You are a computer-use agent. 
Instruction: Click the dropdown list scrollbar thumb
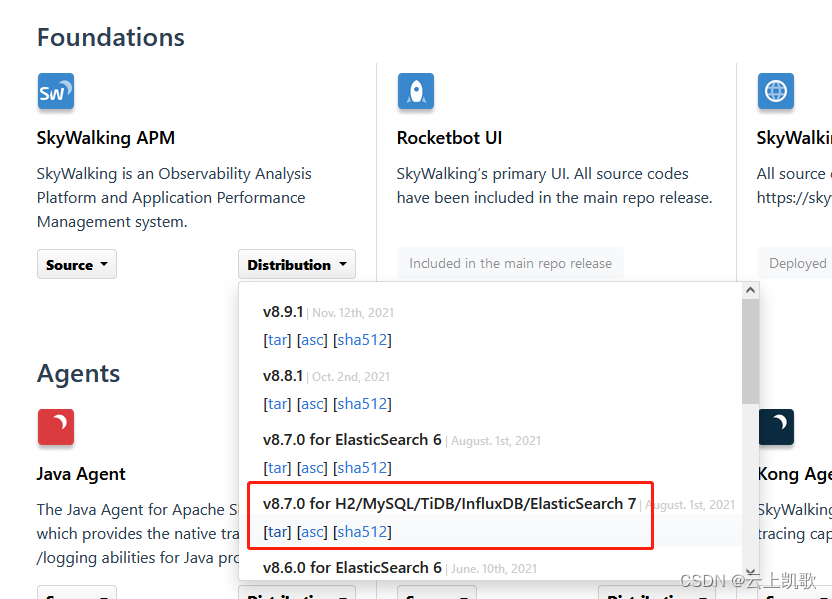point(750,351)
